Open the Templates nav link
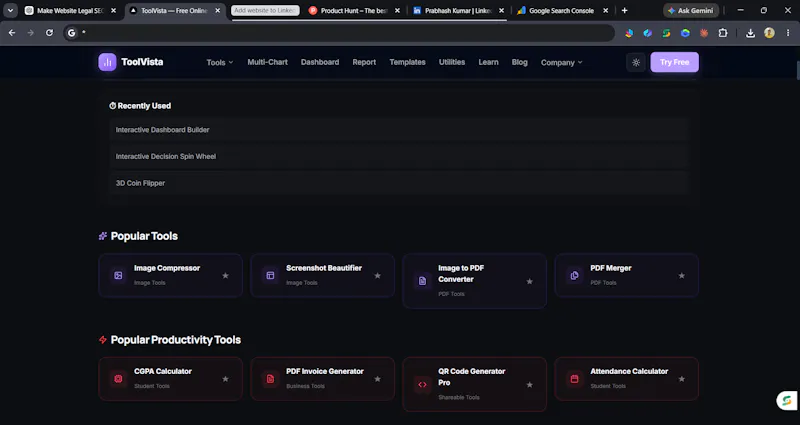 (407, 62)
